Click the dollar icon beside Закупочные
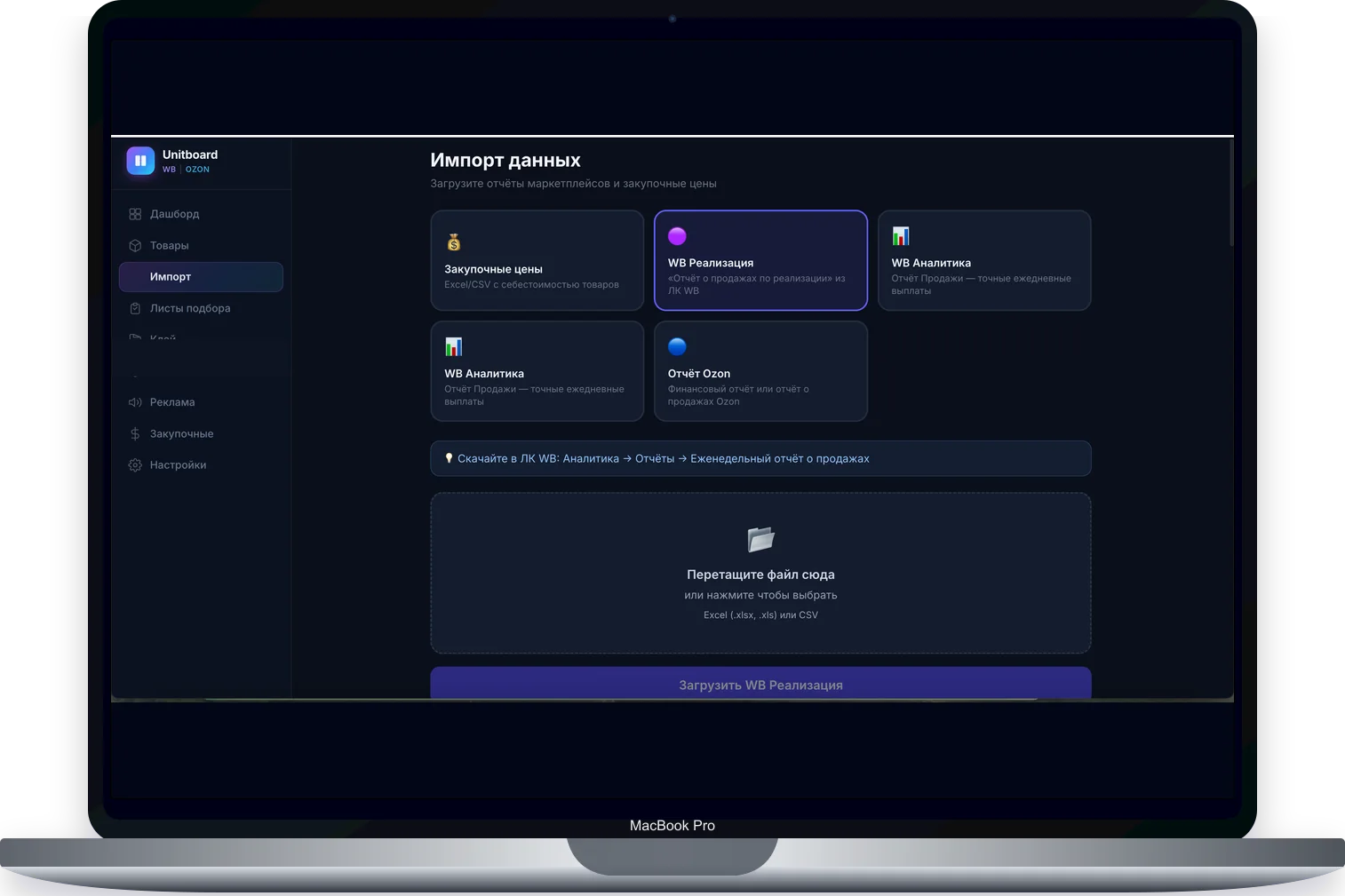The height and width of the screenshot is (896, 1345). pyautogui.click(x=135, y=433)
